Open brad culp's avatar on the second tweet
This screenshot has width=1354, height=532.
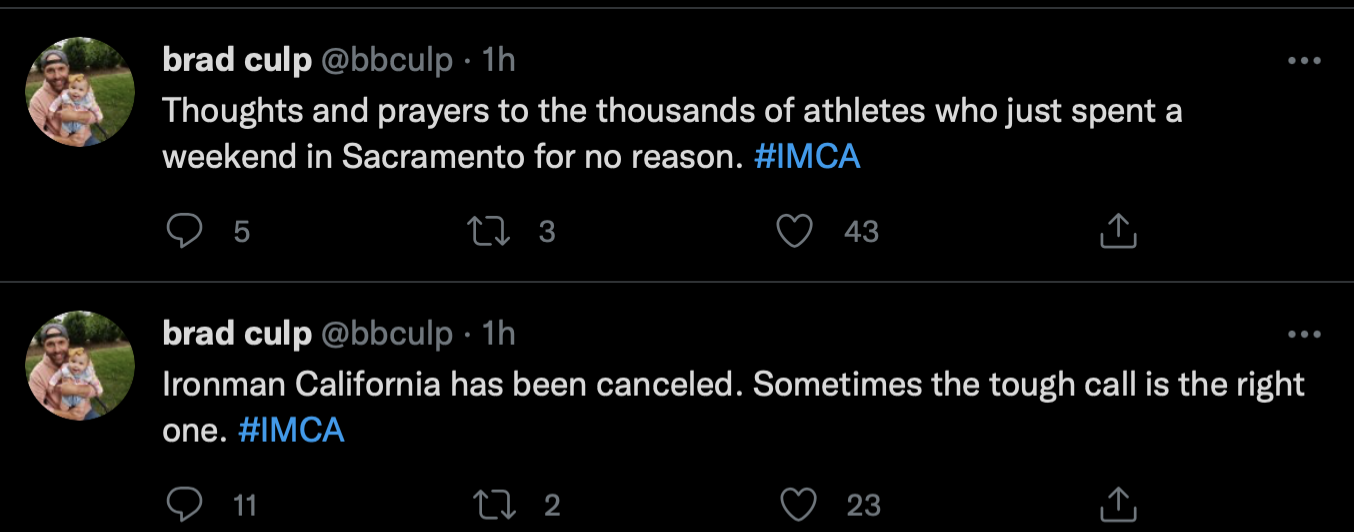(x=80, y=365)
